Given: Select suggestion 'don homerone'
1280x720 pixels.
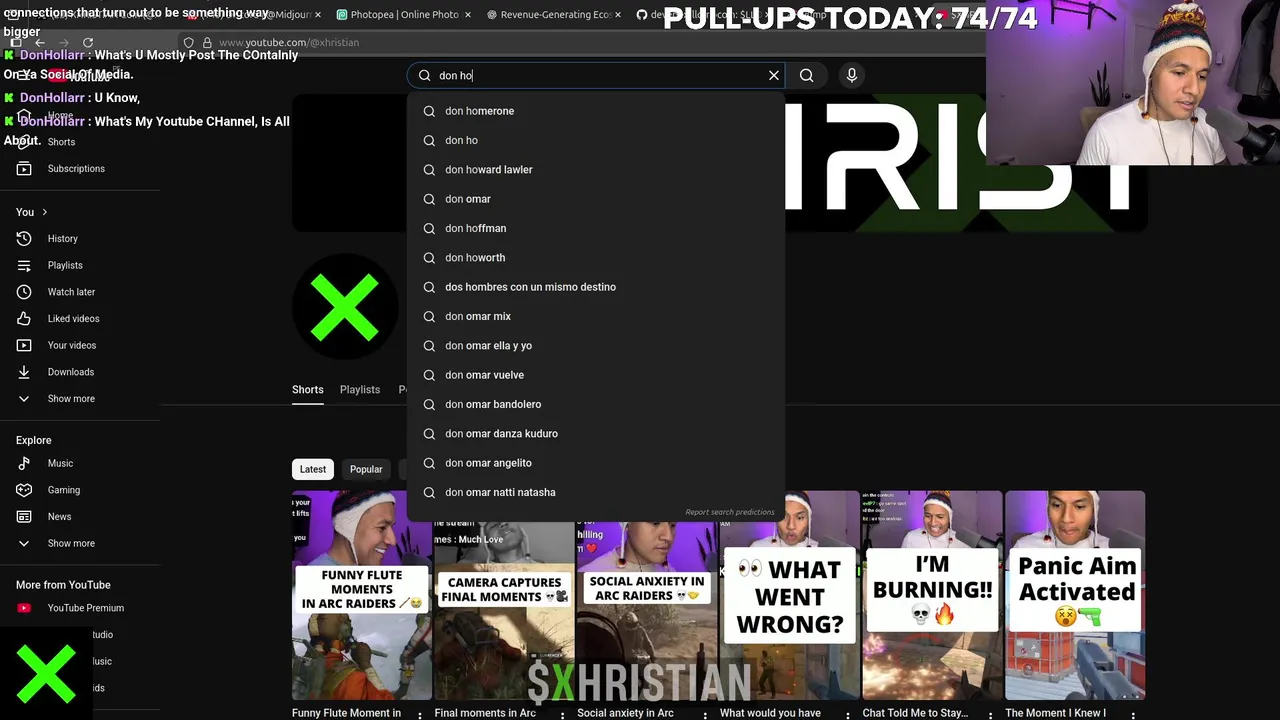Looking at the screenshot, I should pos(596,111).
